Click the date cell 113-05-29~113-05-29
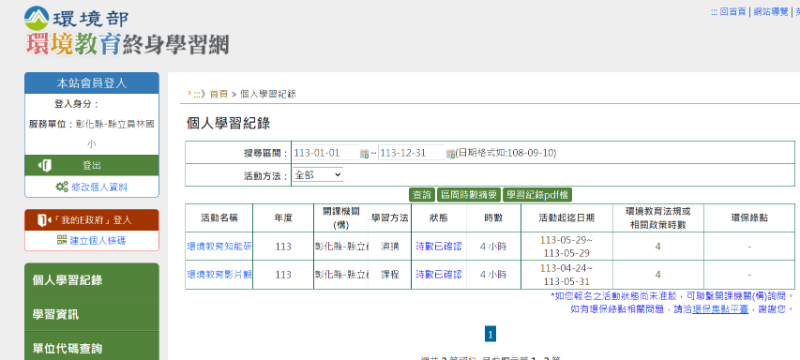Viewport: 800px width, 360px height. pos(567,247)
